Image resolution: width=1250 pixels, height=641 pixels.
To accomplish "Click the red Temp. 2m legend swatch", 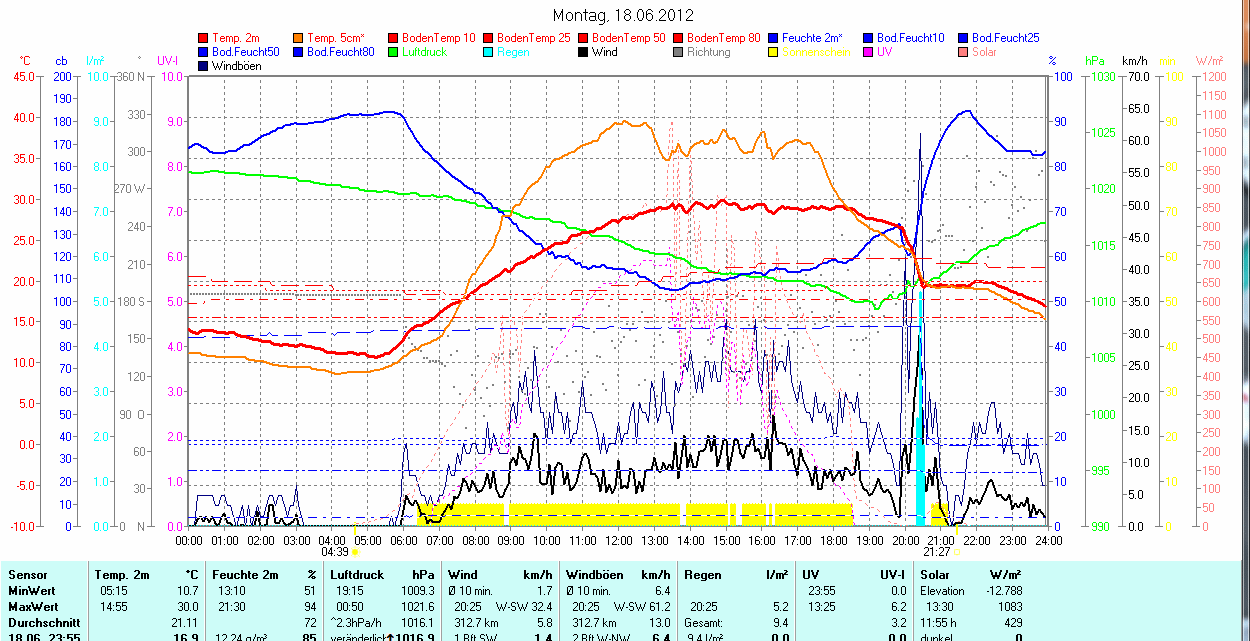I will (x=204, y=38).
